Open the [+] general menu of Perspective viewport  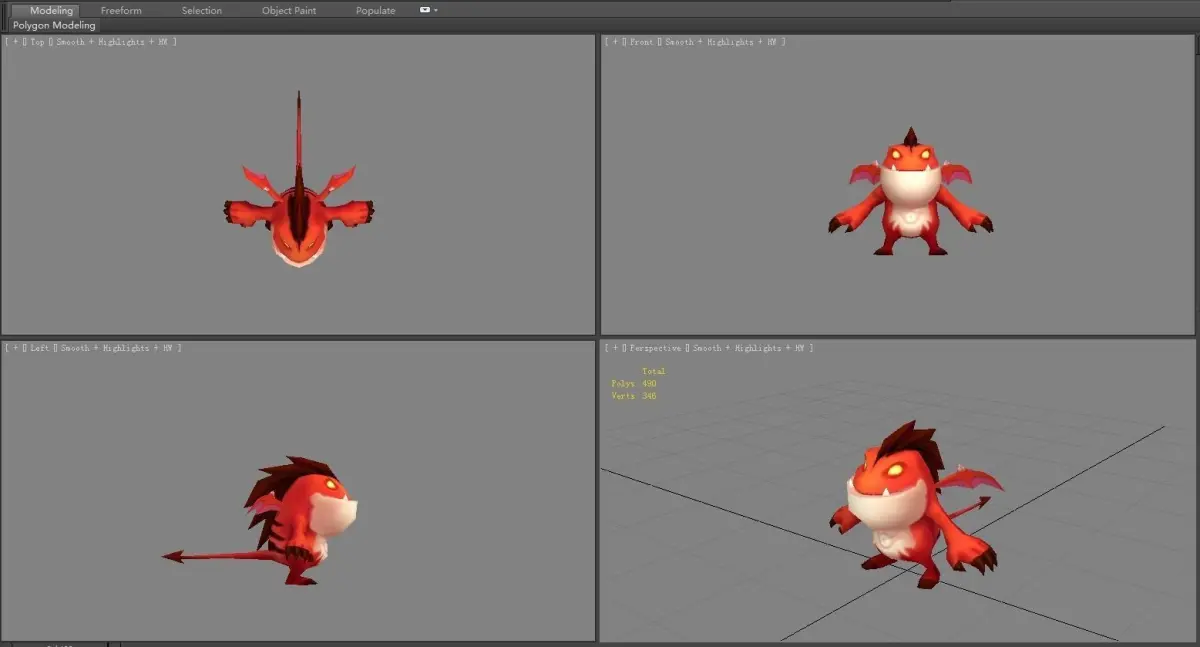(x=614, y=348)
